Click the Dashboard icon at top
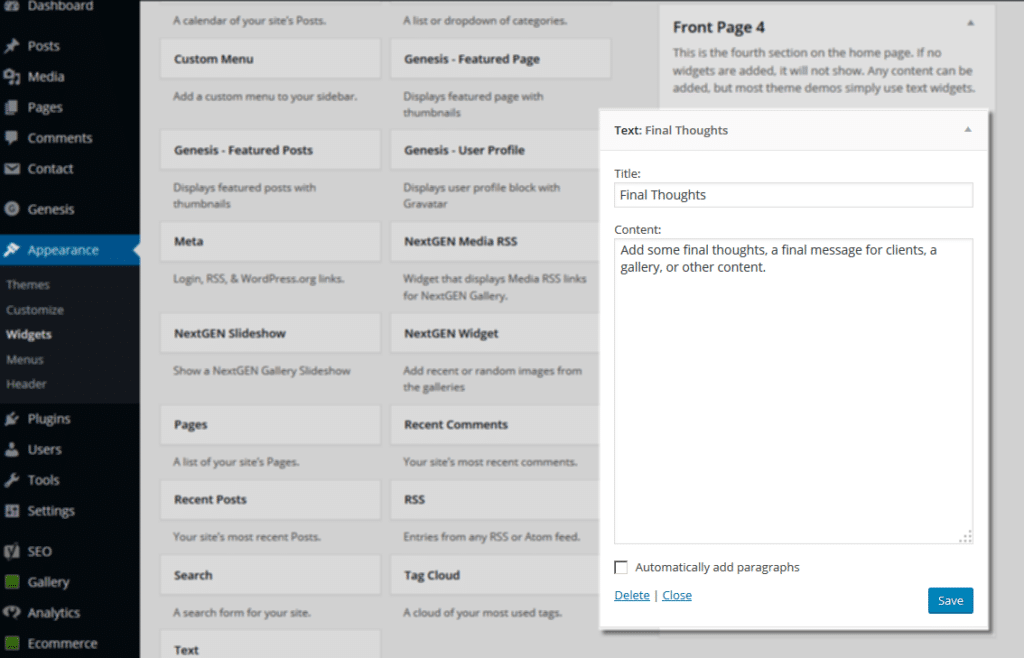The height and width of the screenshot is (658, 1024). 12,5
